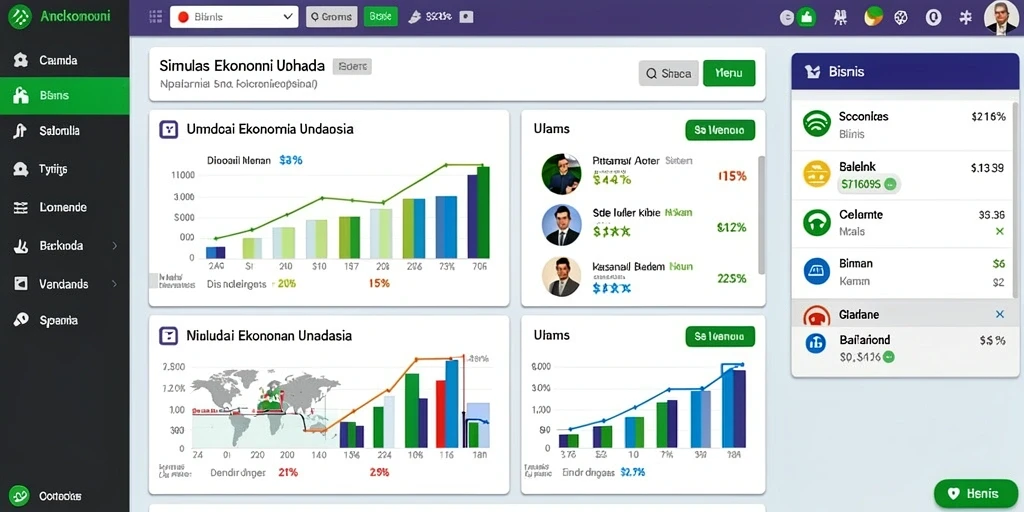Dismiss the Glarlane row with X
The width and height of the screenshot is (1024, 512).
tap(999, 315)
